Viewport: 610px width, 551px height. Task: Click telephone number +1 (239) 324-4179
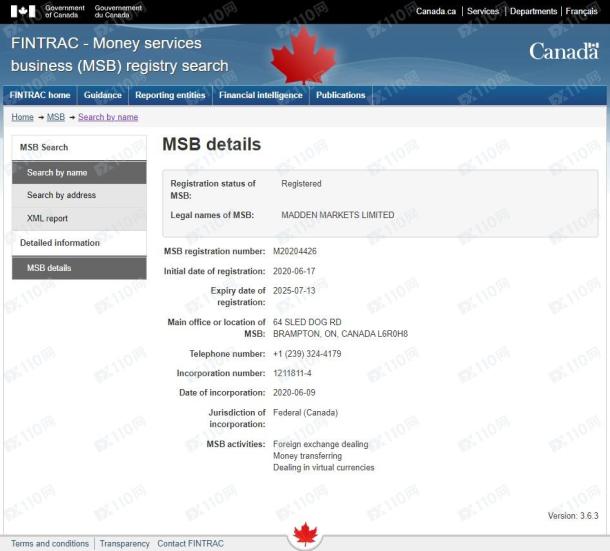click(307, 354)
